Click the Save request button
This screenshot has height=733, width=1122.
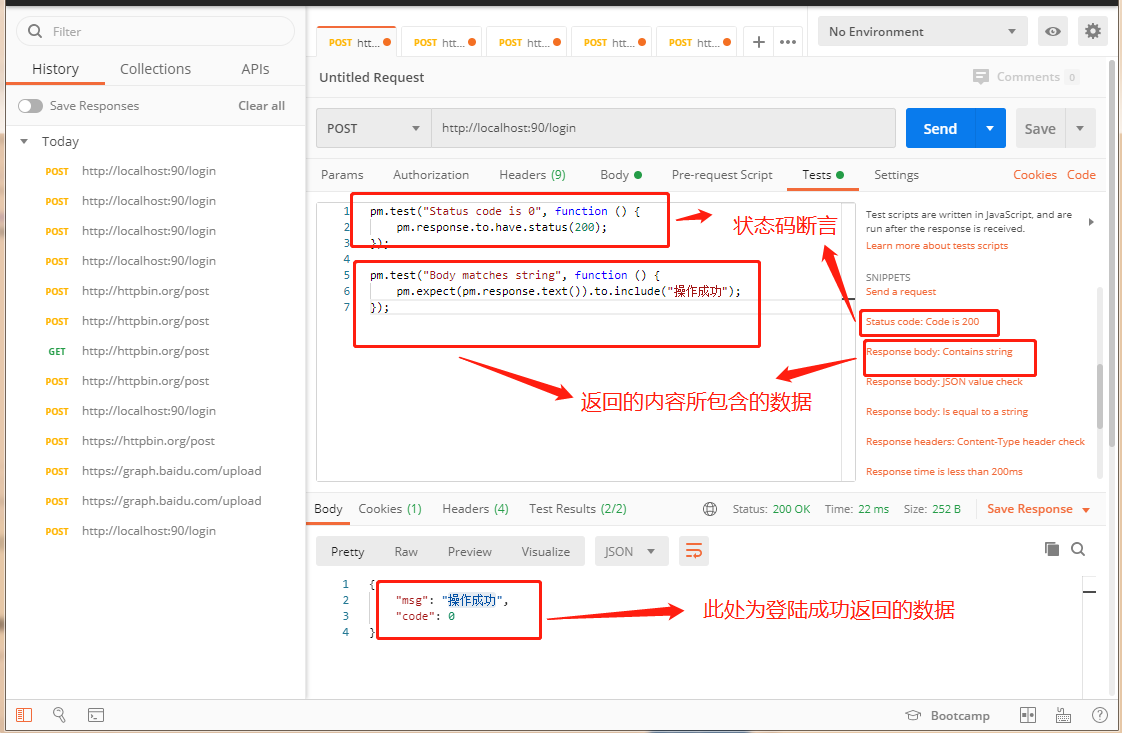pyautogui.click(x=1040, y=128)
